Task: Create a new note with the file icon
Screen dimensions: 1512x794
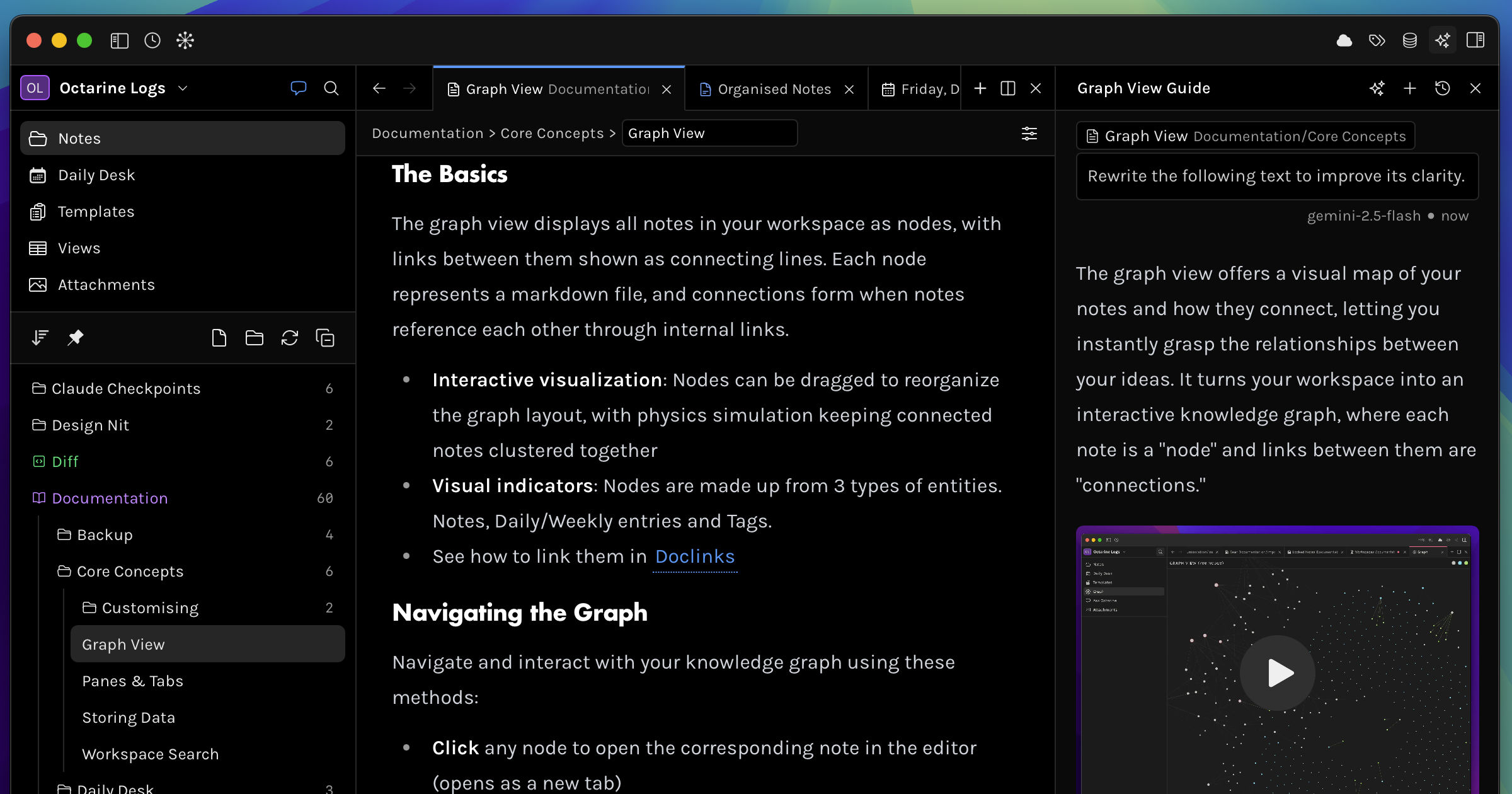Action: pos(219,338)
